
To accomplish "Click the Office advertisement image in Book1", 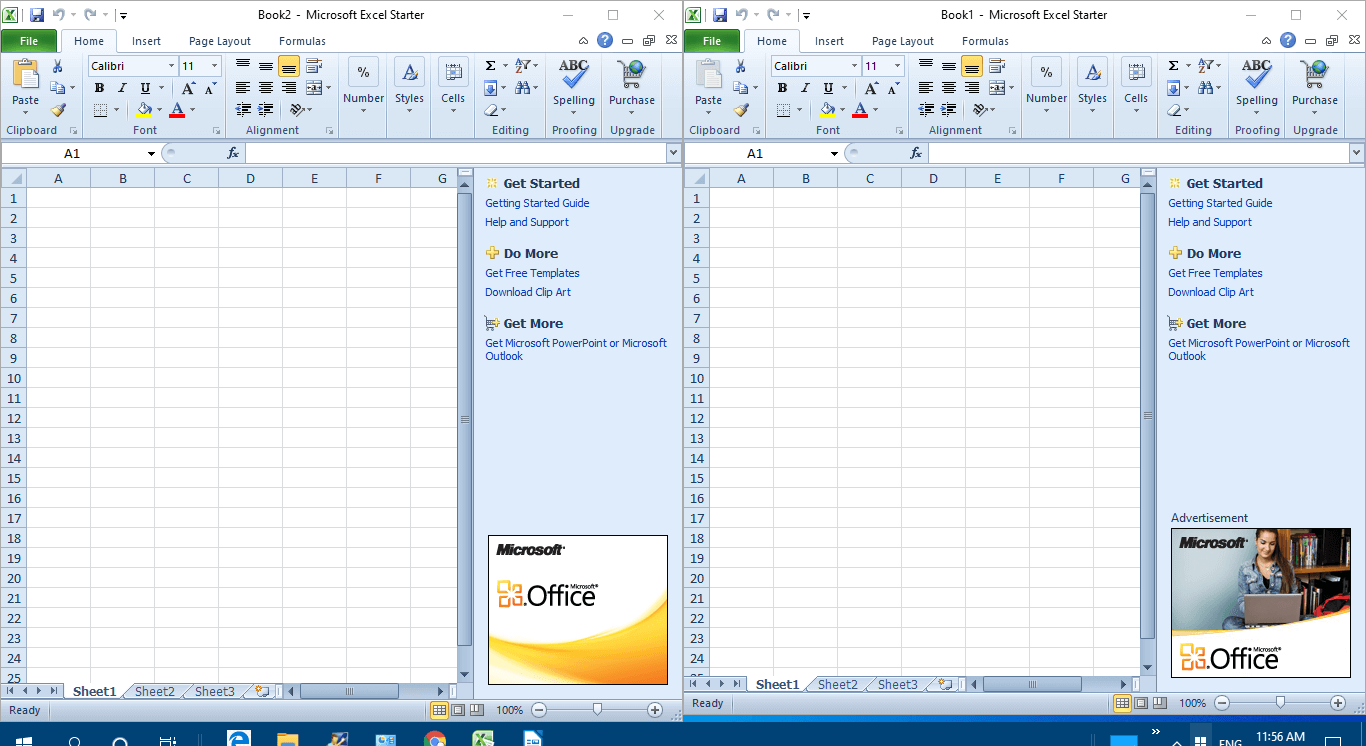I will click(x=1260, y=602).
